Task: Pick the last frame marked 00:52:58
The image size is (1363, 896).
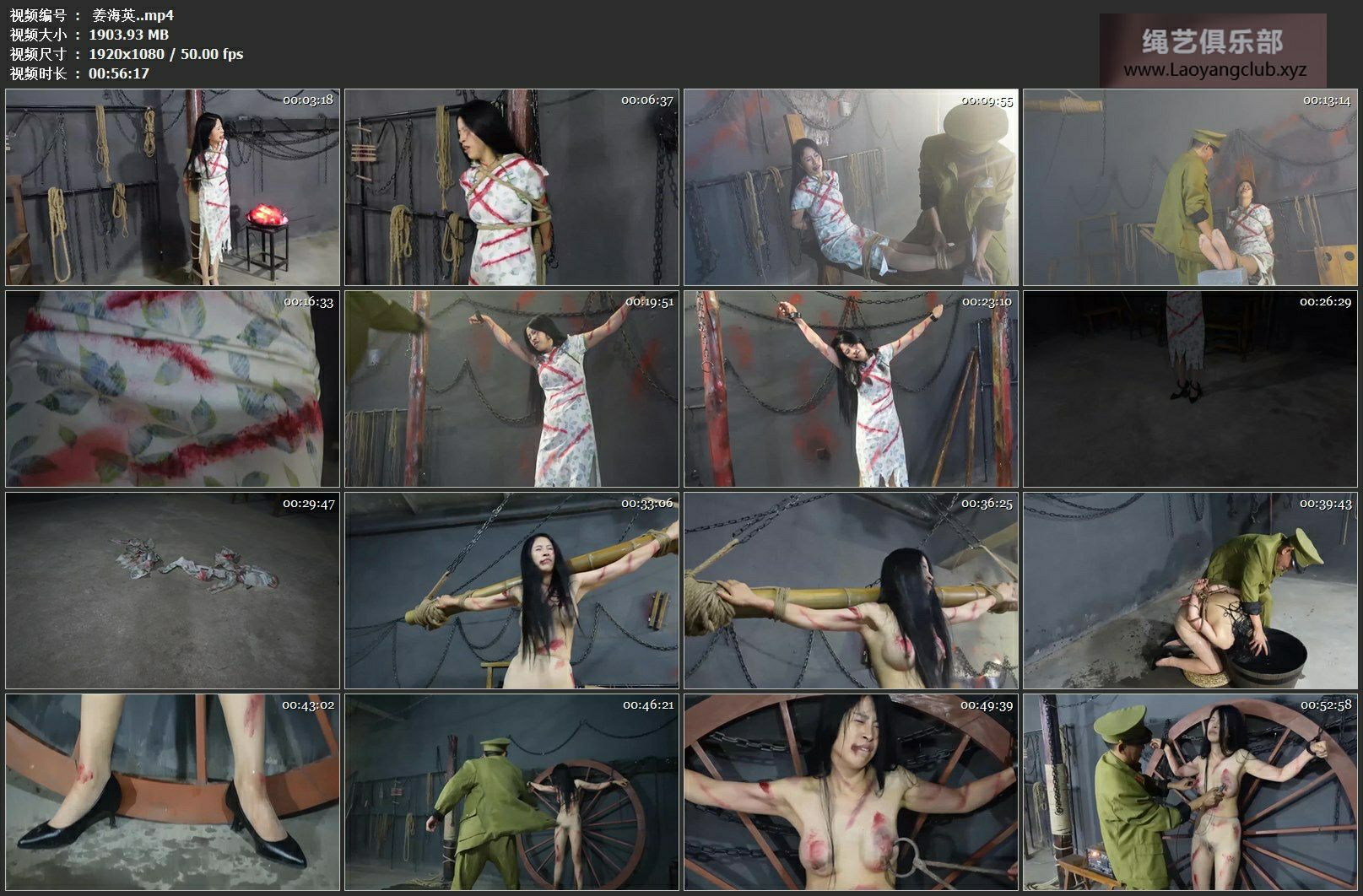Action: 1190,792
